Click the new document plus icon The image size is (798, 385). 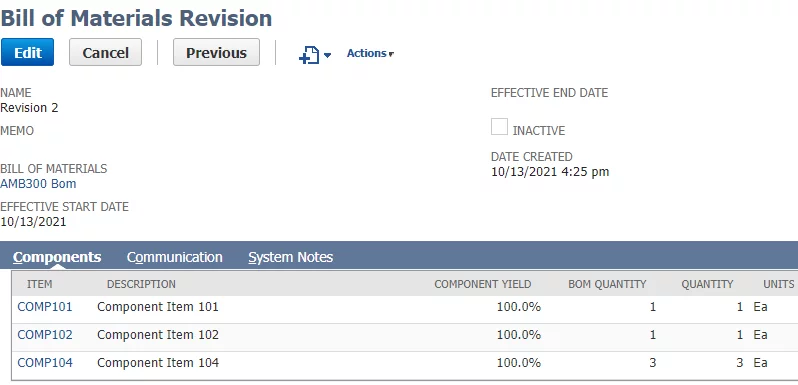[x=309, y=54]
